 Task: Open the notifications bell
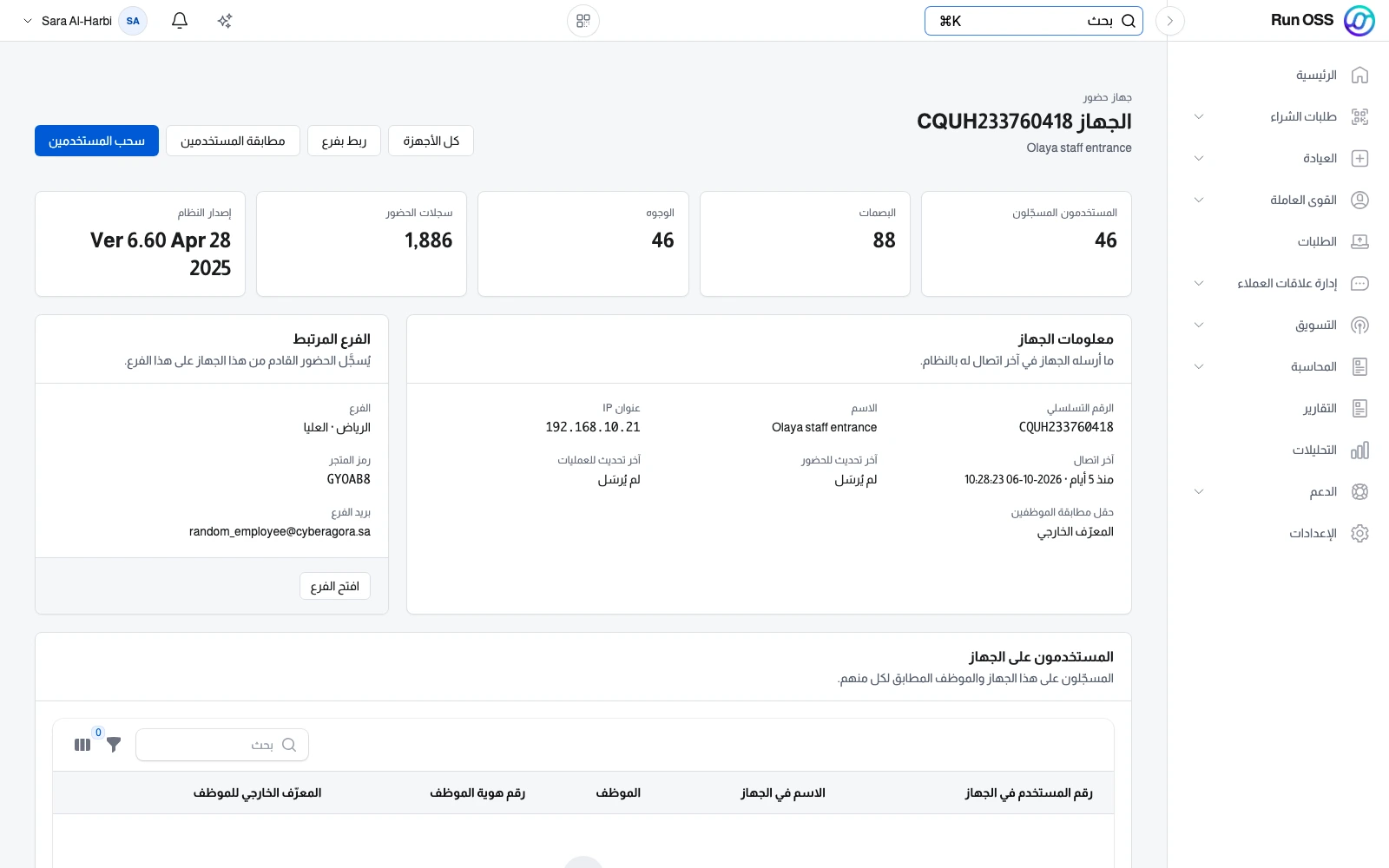180,21
